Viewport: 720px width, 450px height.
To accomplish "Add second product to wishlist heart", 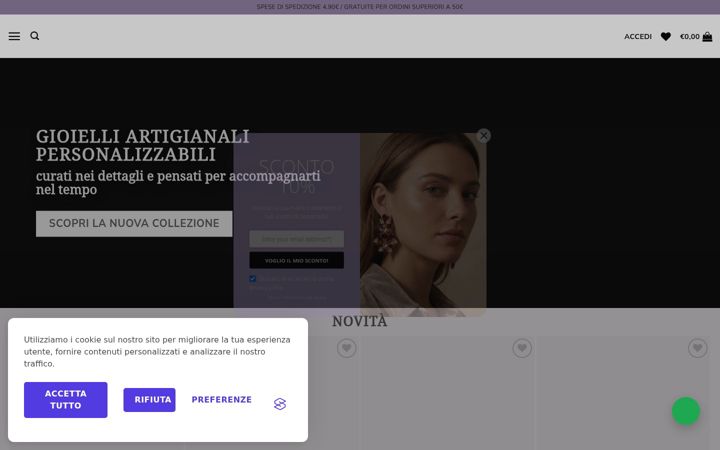I will pyautogui.click(x=522, y=348).
